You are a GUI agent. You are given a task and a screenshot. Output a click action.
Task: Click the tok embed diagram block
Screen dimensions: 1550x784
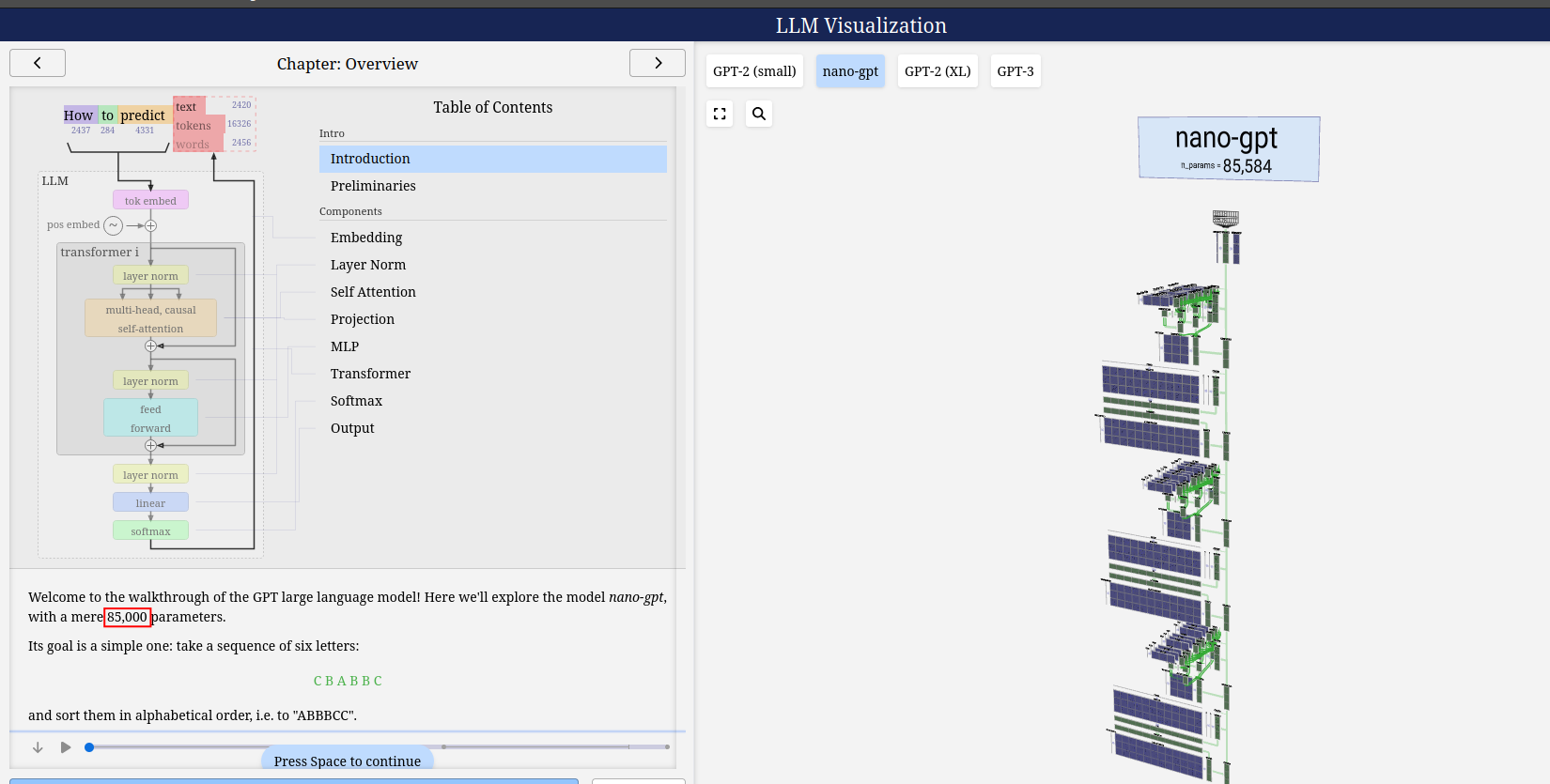coord(150,200)
